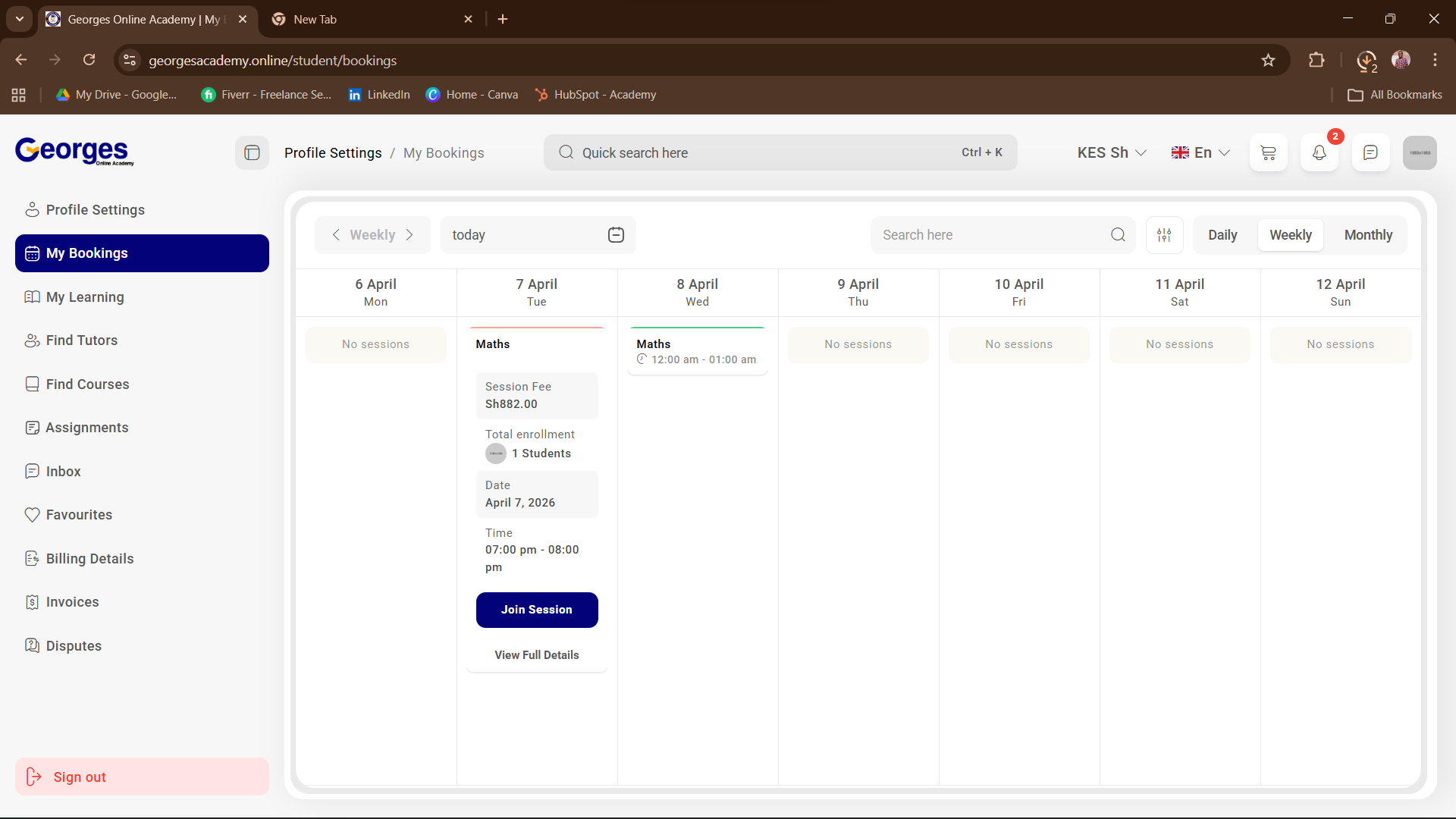Switch calendar to Monthly view
This screenshot has height=819, width=1456.
[1368, 235]
